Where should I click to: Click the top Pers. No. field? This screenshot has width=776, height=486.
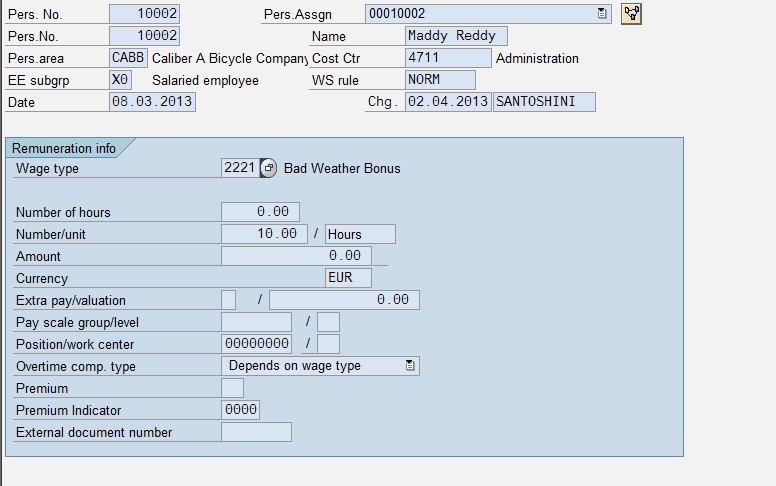(145, 14)
